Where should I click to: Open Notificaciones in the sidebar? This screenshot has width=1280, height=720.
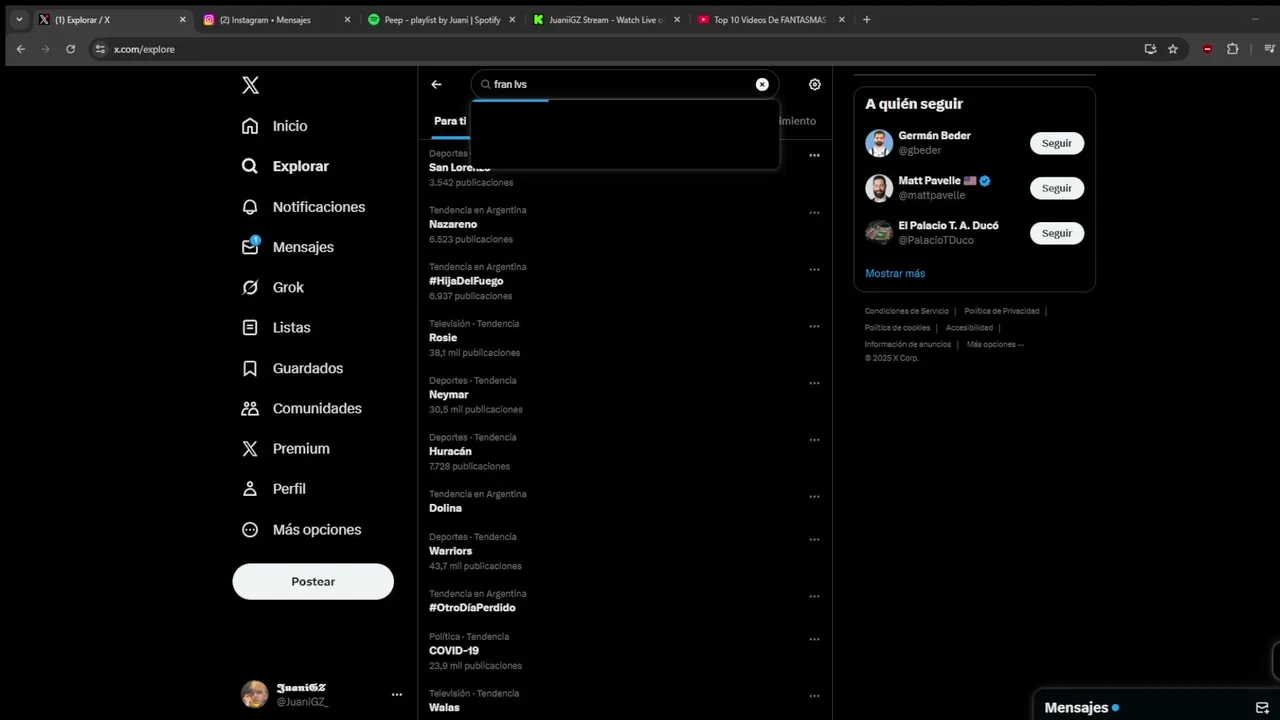(303, 207)
